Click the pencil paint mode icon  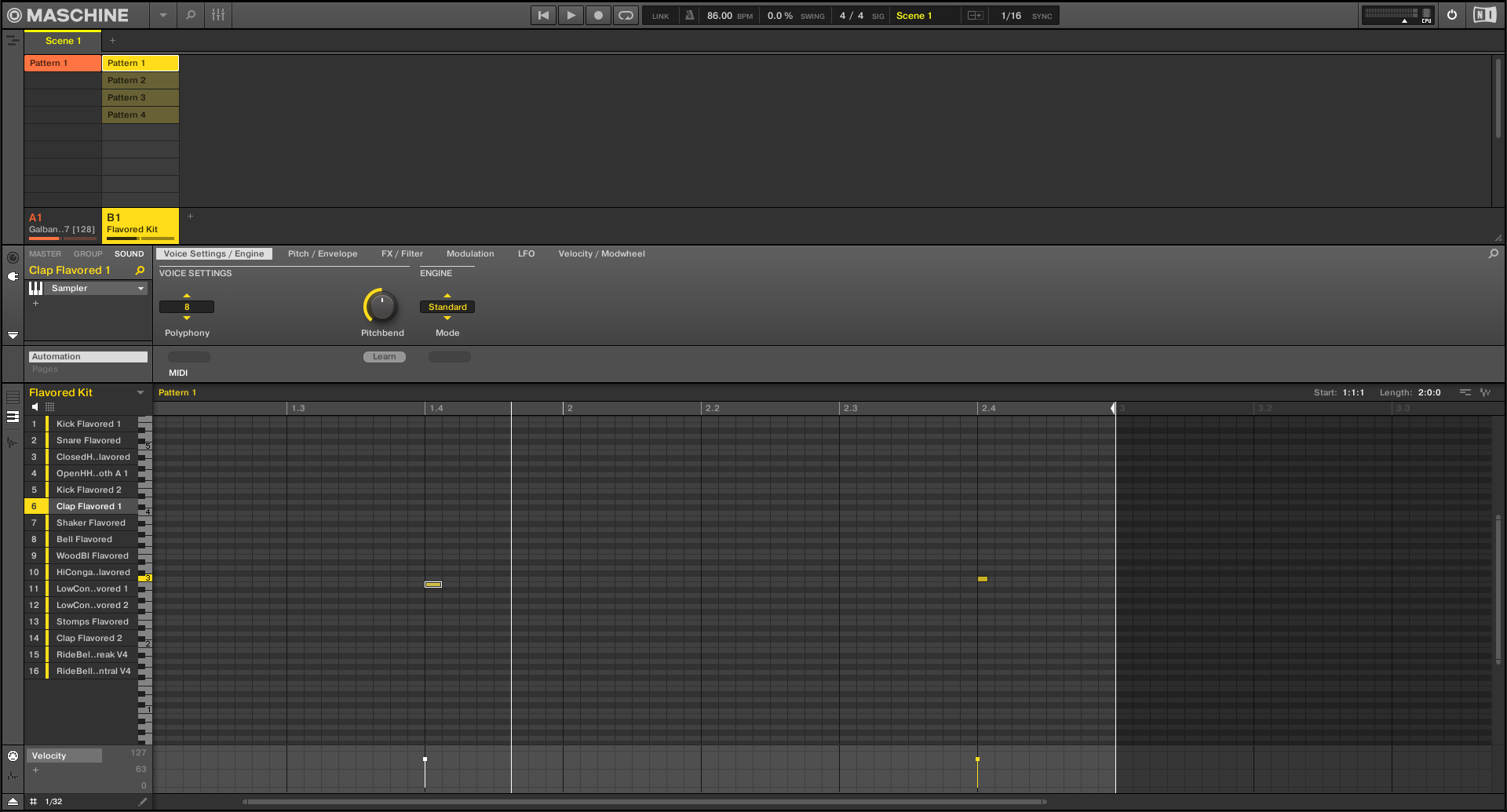click(x=142, y=802)
